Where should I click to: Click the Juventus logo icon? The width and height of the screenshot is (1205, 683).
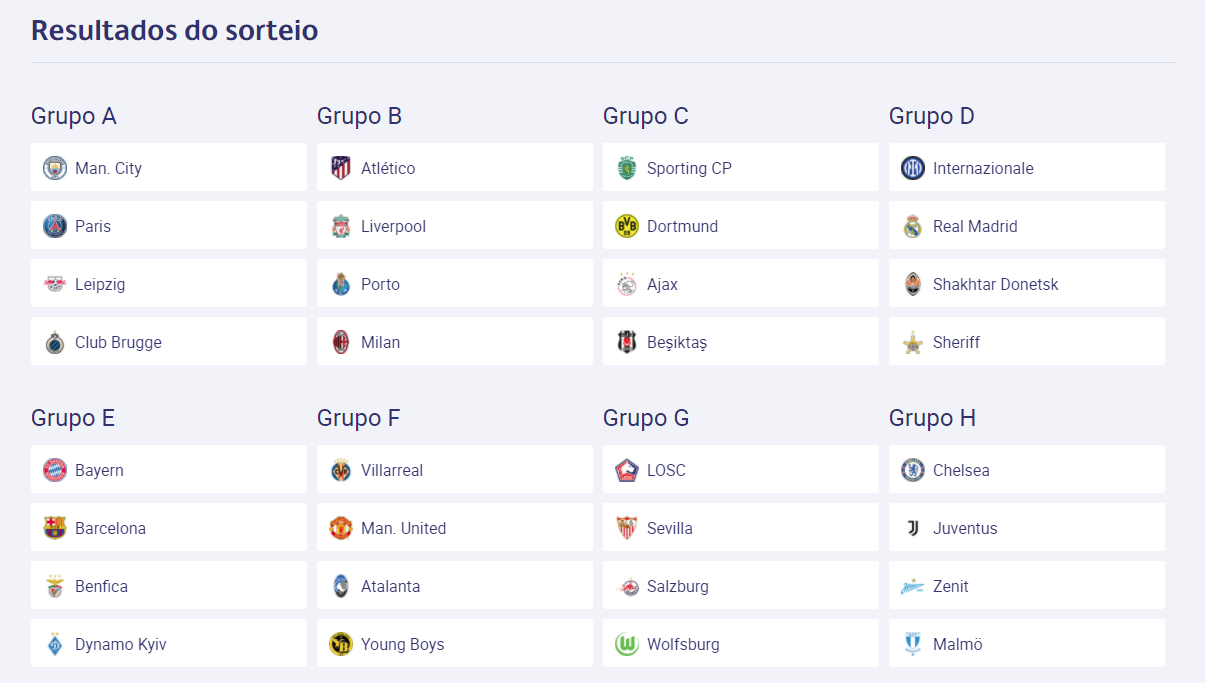pos(913,528)
